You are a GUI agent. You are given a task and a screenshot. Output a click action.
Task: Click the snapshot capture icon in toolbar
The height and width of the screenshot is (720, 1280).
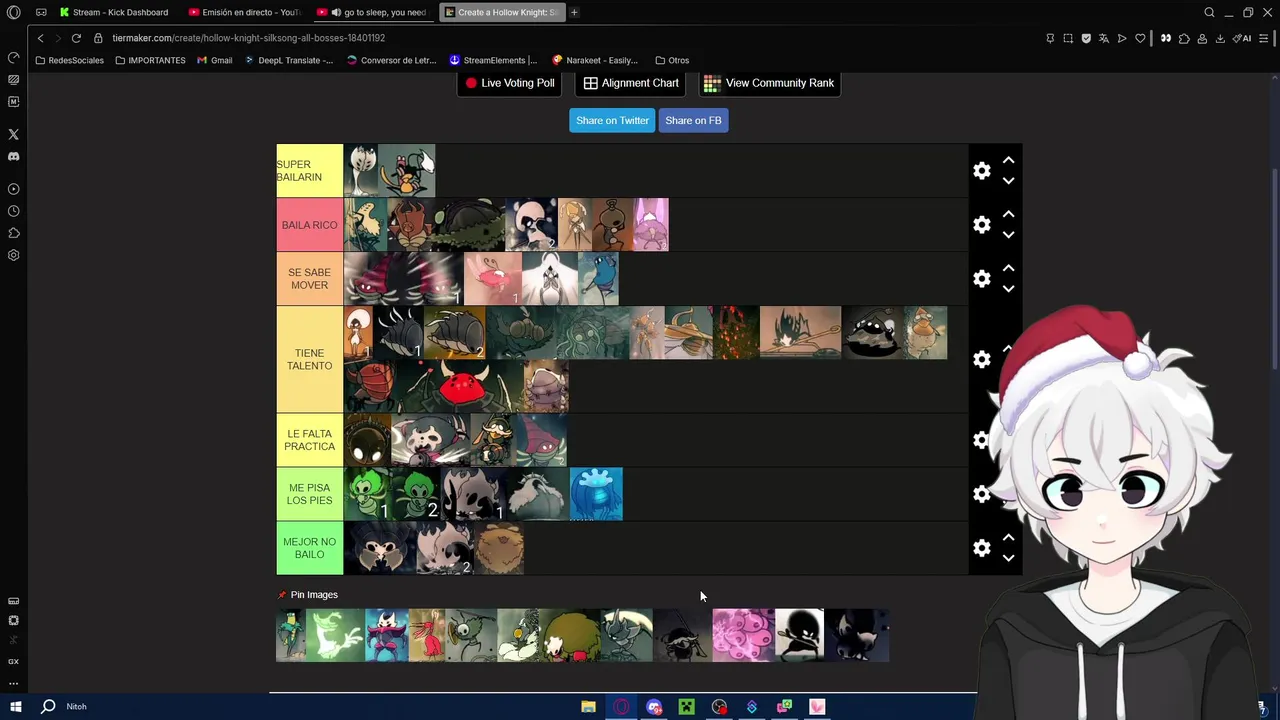pyautogui.click(x=1068, y=38)
